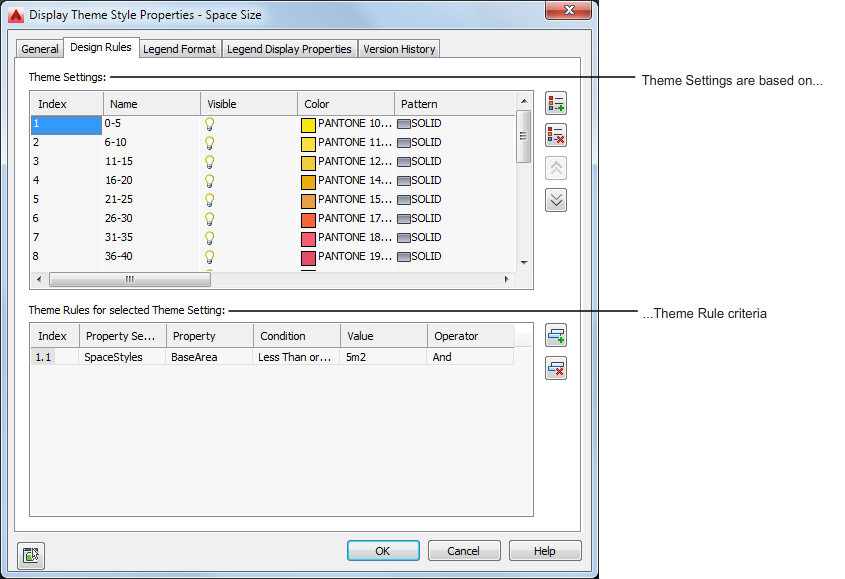Toggle visibility bulb for 21-25 setting
Viewport: 845px width, 579px height.
210,199
